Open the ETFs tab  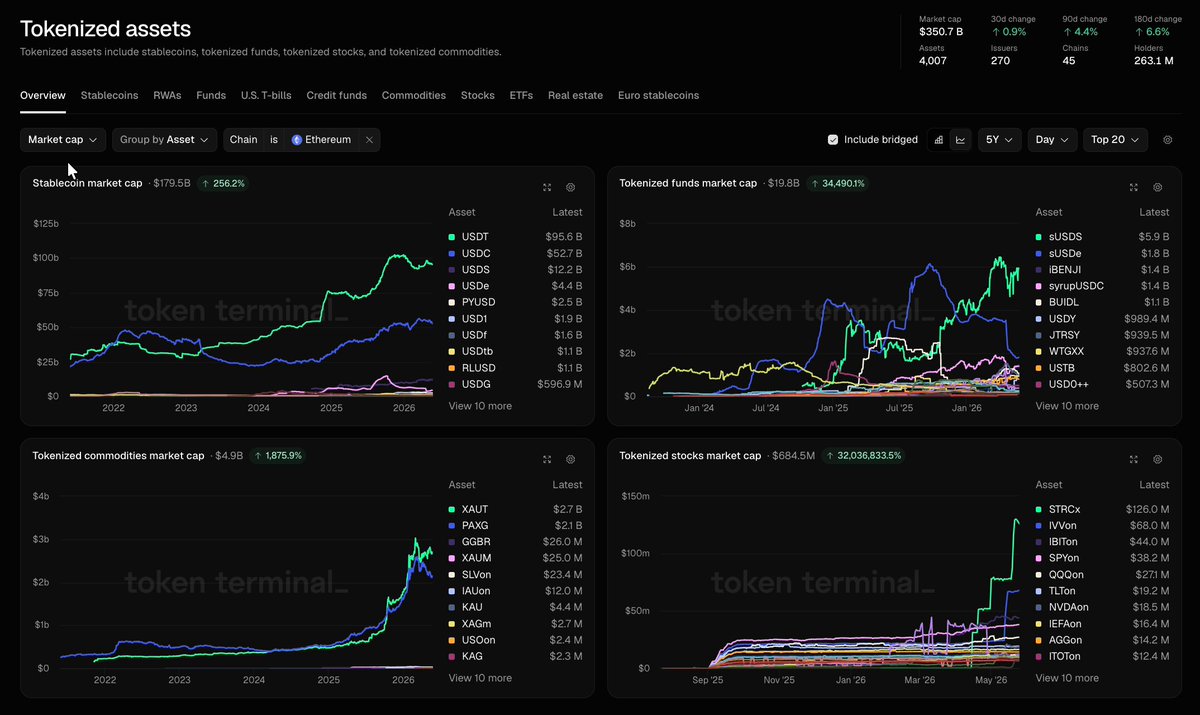click(521, 95)
